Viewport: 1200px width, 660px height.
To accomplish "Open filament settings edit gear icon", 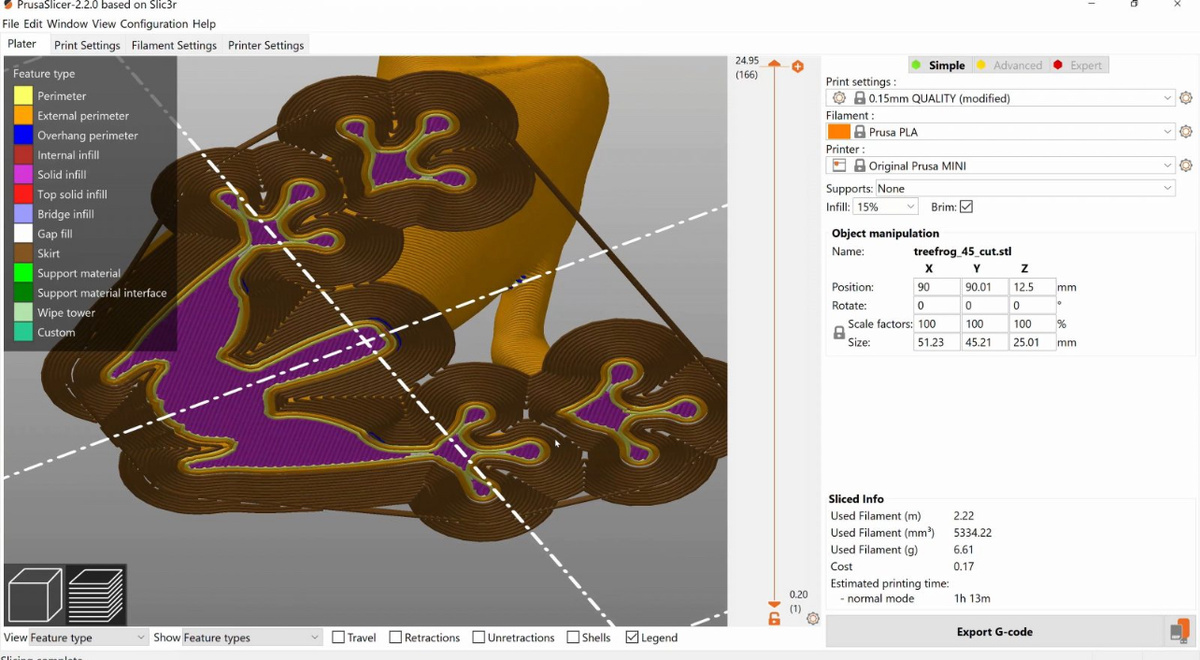I will 1186,132.
